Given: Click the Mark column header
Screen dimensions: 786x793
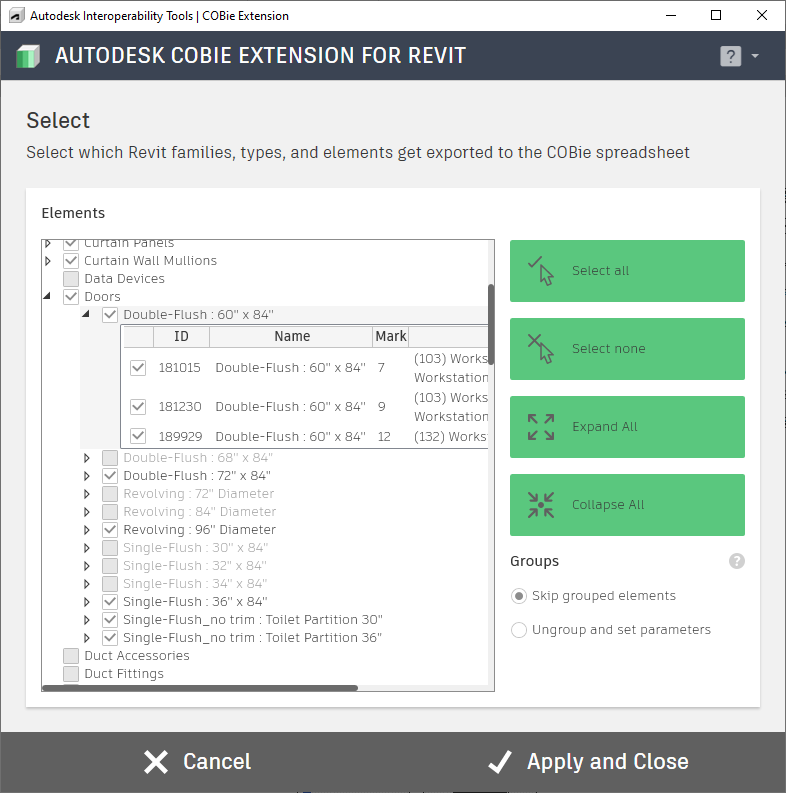Looking at the screenshot, I should (390, 337).
